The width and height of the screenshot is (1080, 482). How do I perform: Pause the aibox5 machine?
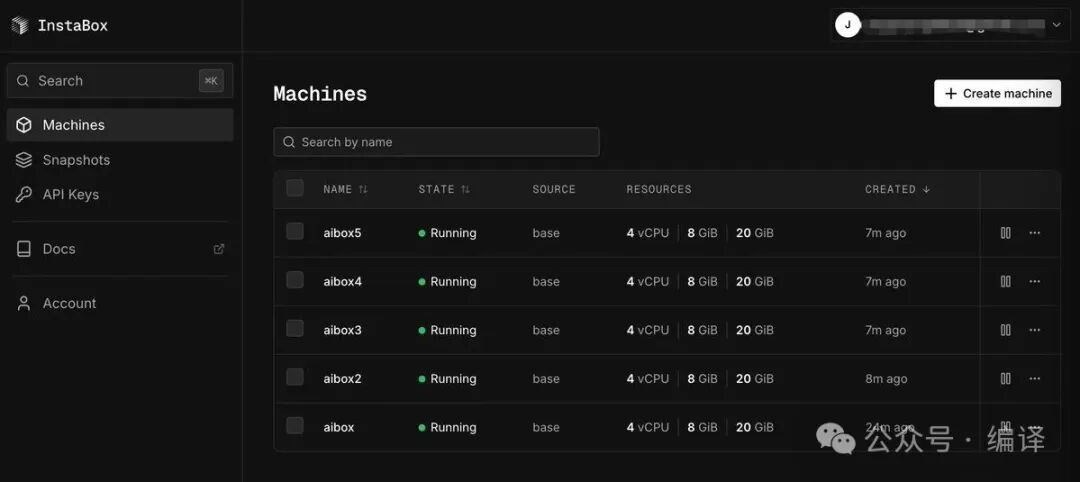pos(1006,233)
